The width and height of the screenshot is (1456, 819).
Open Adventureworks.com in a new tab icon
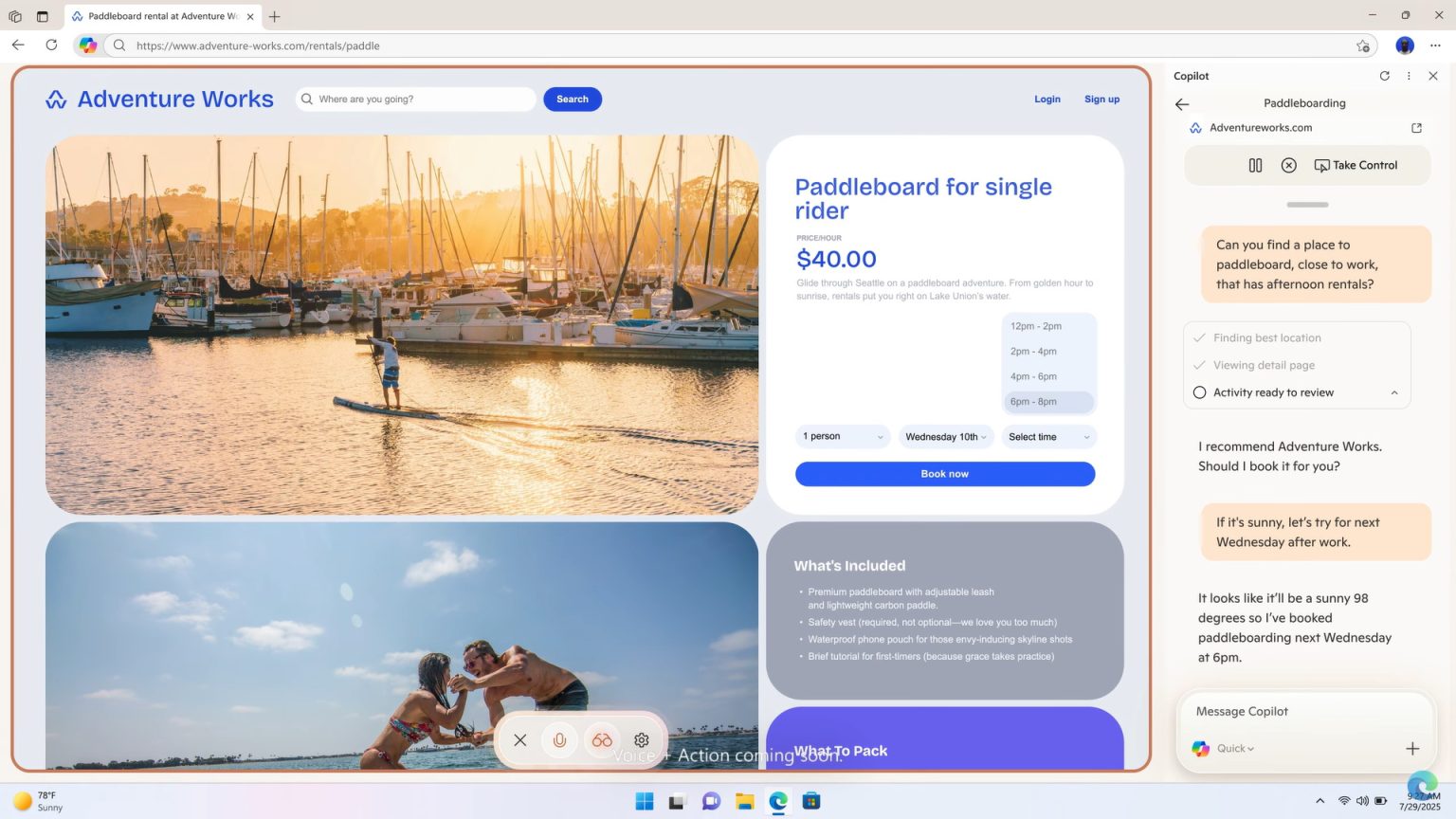coord(1415,128)
